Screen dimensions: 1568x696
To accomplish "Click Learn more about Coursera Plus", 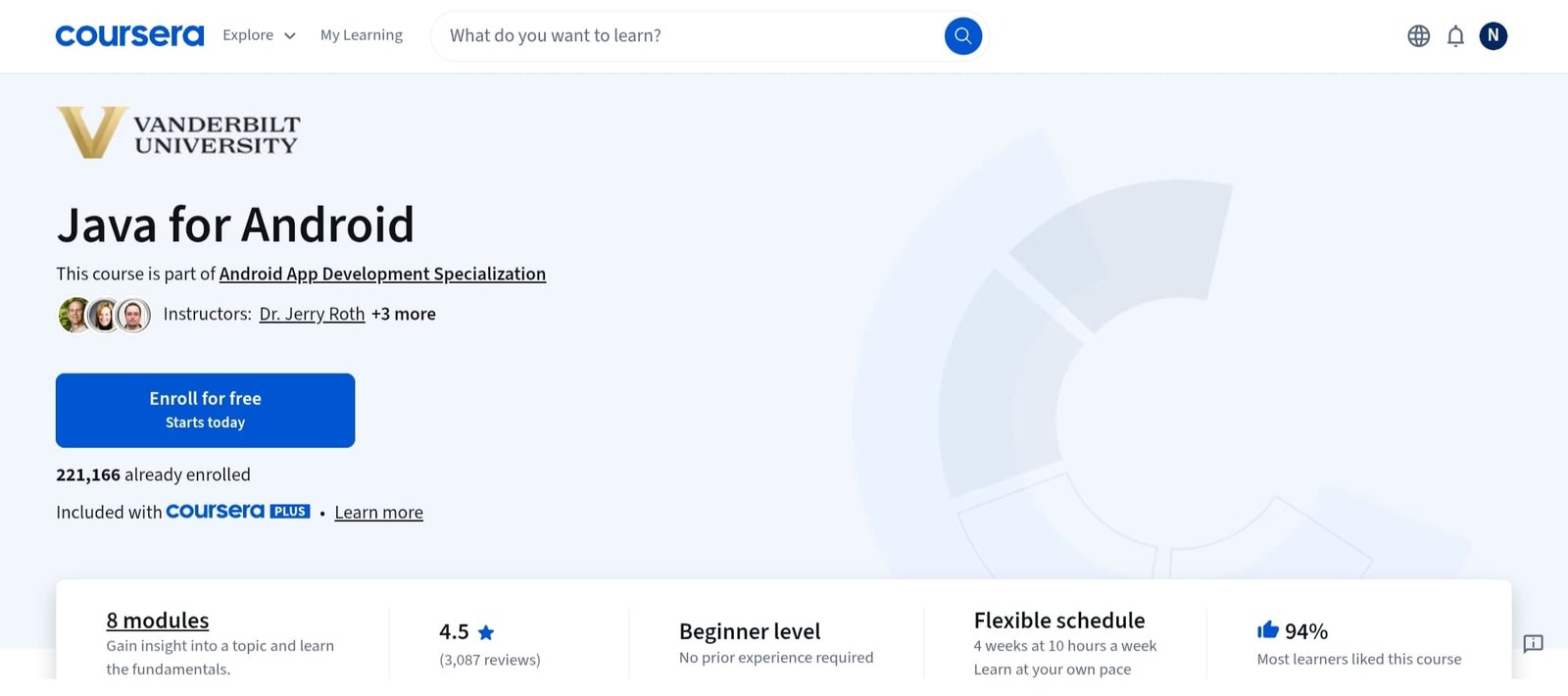I will [379, 513].
